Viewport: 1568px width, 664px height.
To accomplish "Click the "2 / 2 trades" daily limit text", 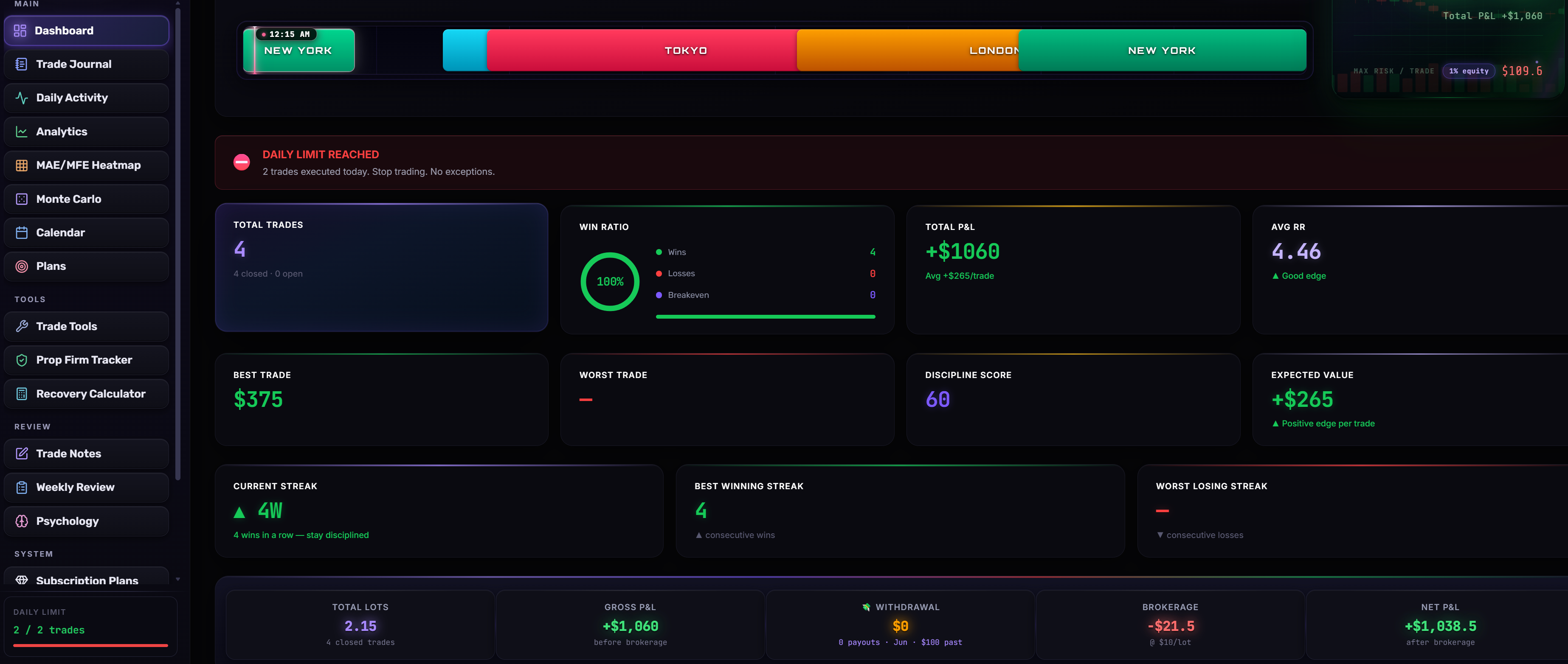I will point(49,630).
